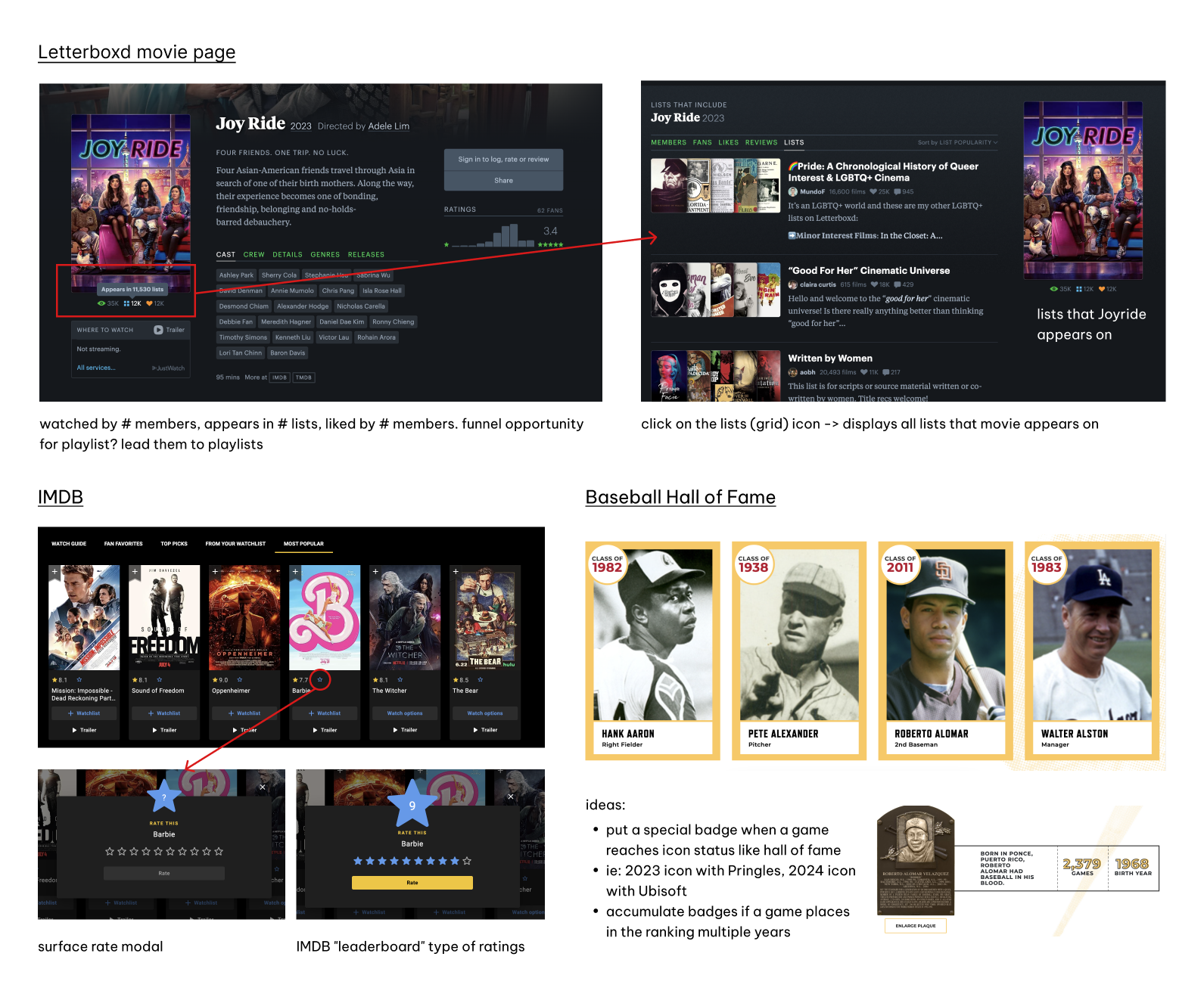Close the Barbie rating modal showing the question-mark star
Image resolution: width=1204 pixels, height=997 pixels.
[263, 787]
